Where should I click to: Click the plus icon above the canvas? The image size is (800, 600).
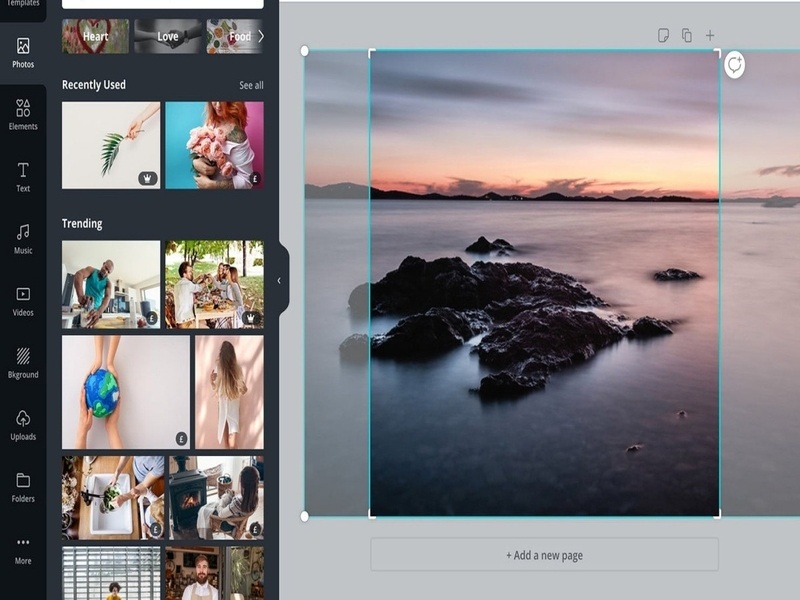pyautogui.click(x=710, y=35)
